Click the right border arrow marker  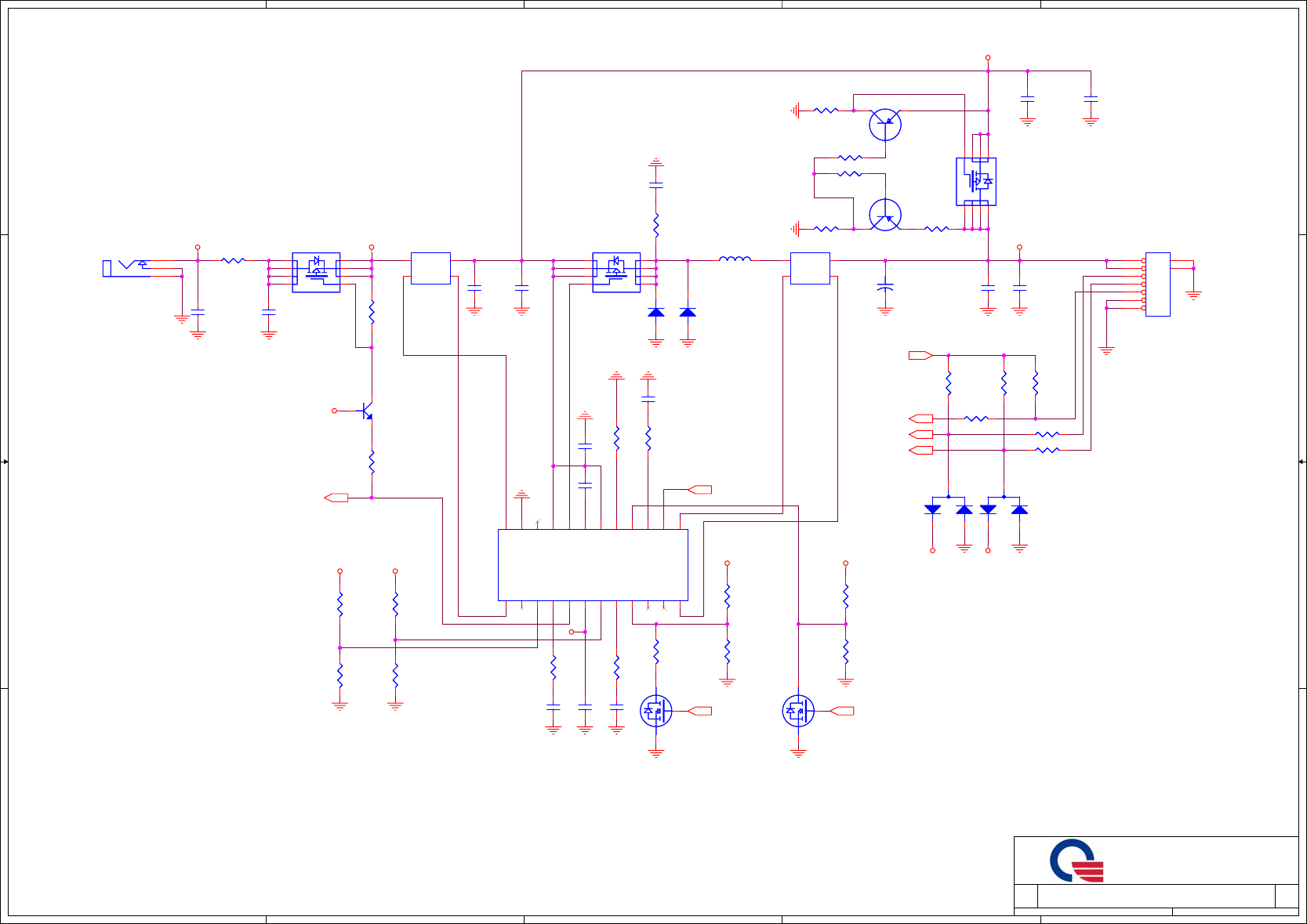point(1302,462)
